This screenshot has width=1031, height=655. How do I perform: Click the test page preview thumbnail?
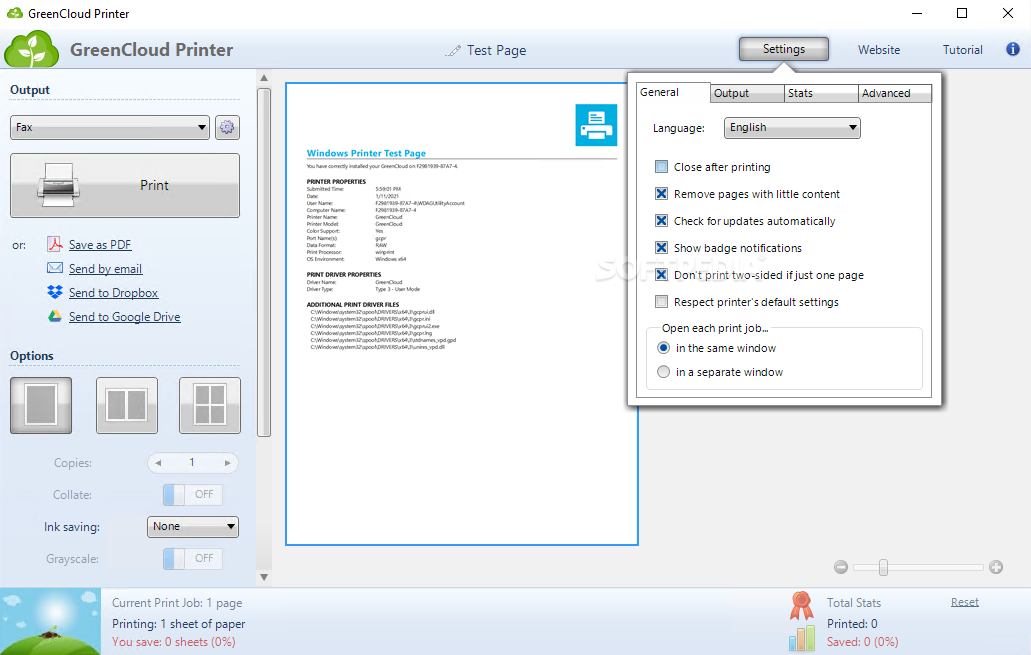tap(462, 314)
